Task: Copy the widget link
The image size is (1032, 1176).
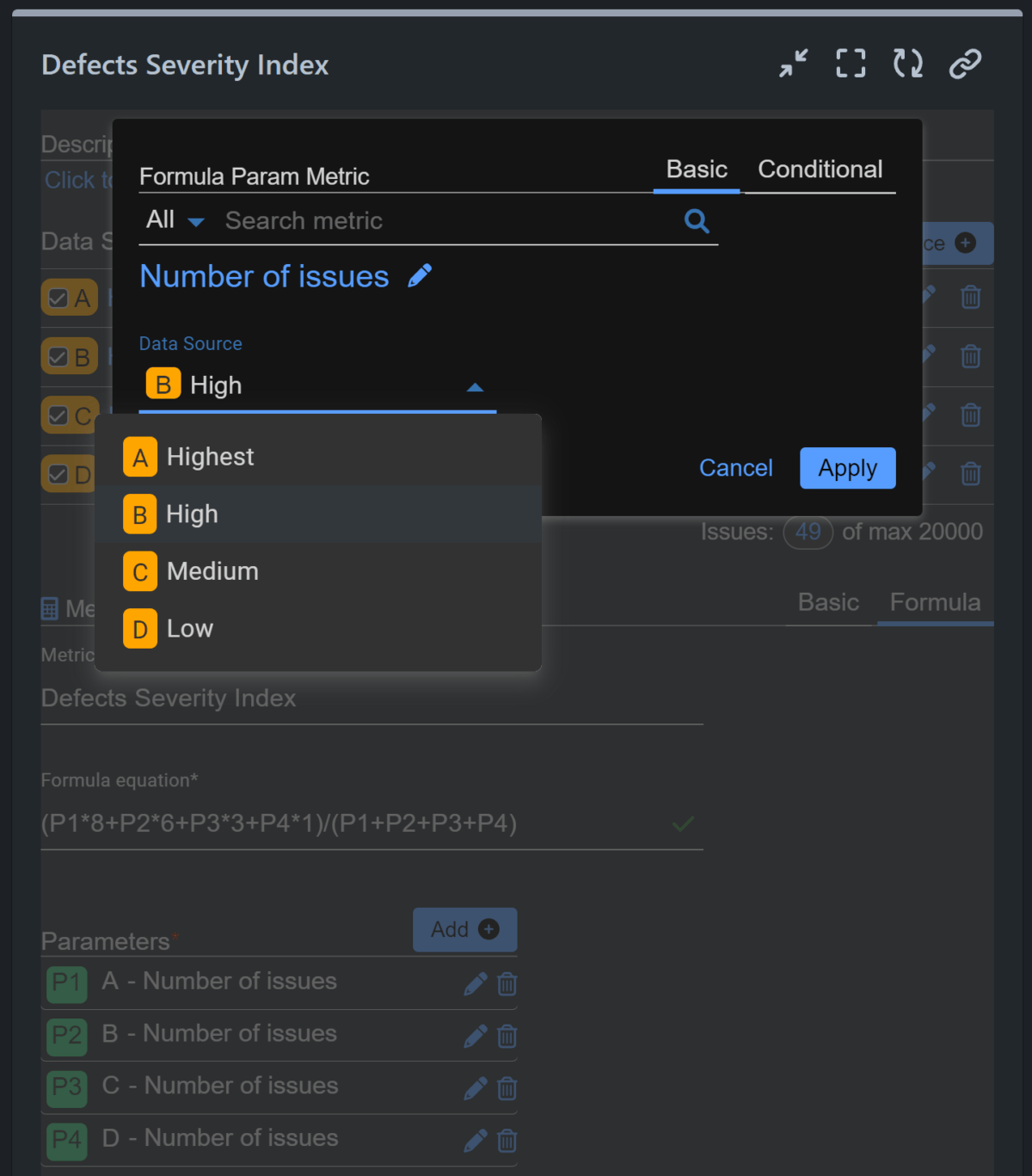Action: pyautogui.click(x=964, y=63)
